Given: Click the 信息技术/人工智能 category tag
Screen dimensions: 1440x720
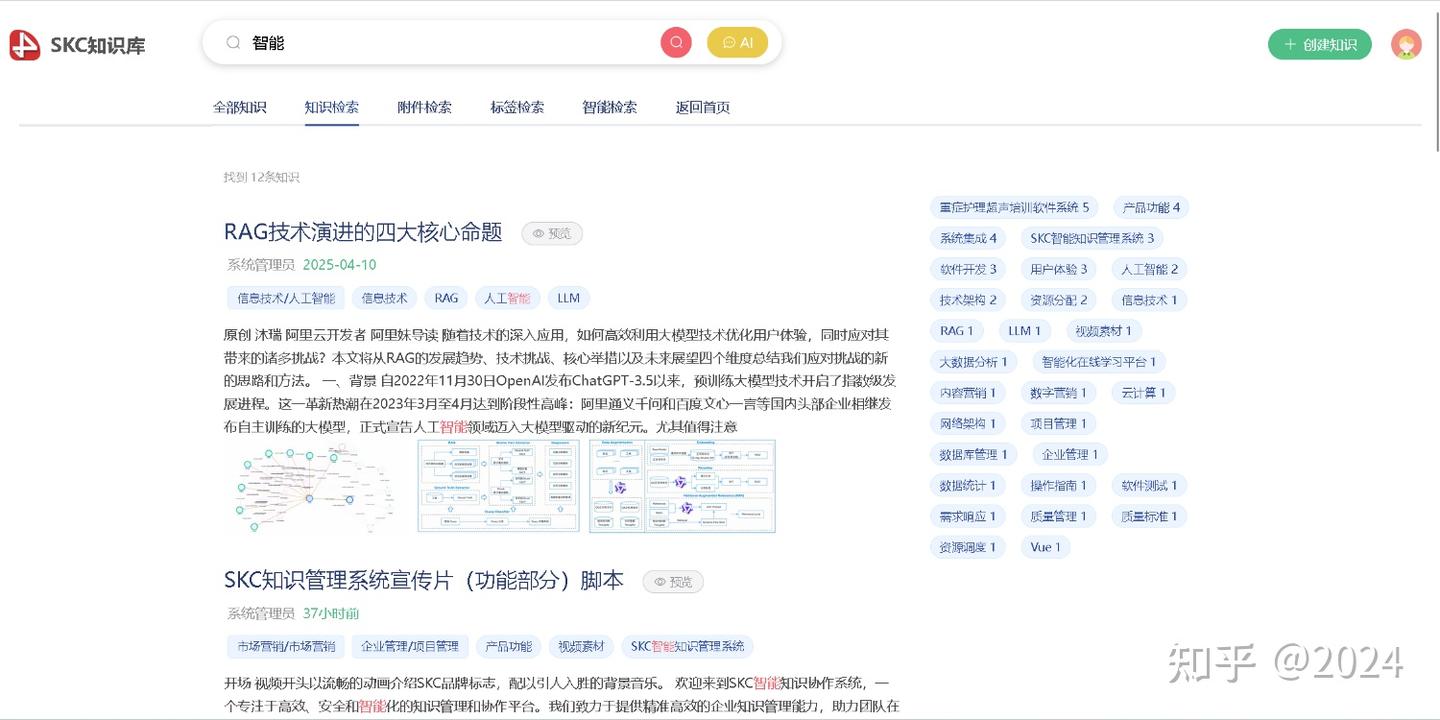Looking at the screenshot, I should 286,298.
